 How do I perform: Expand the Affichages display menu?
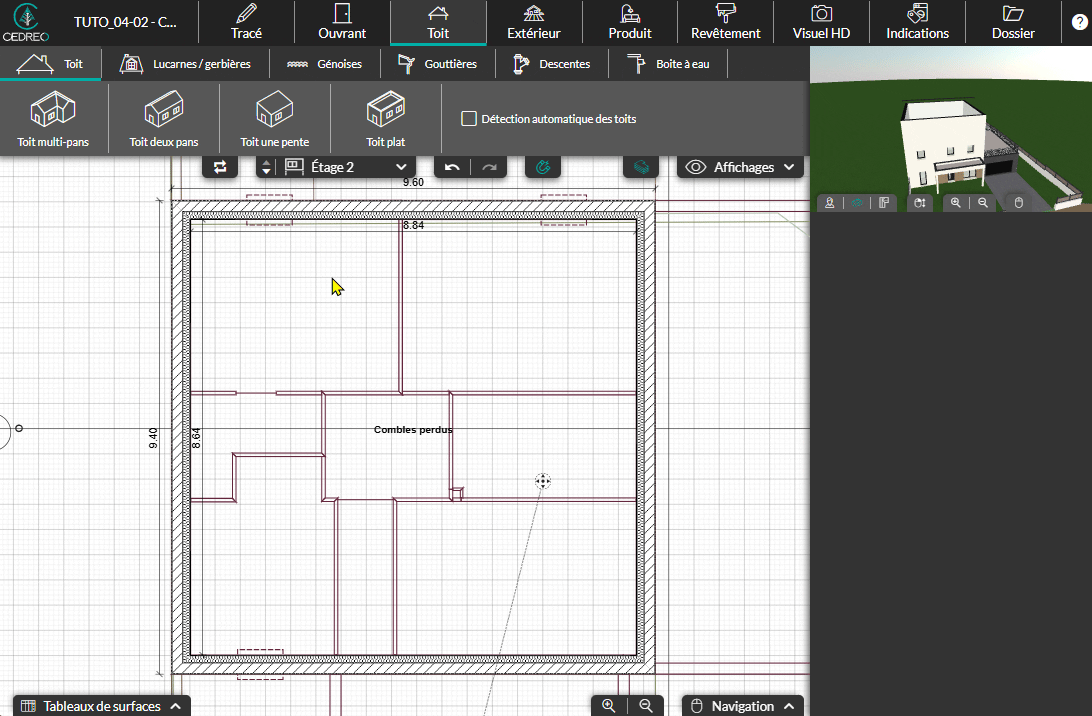[741, 167]
